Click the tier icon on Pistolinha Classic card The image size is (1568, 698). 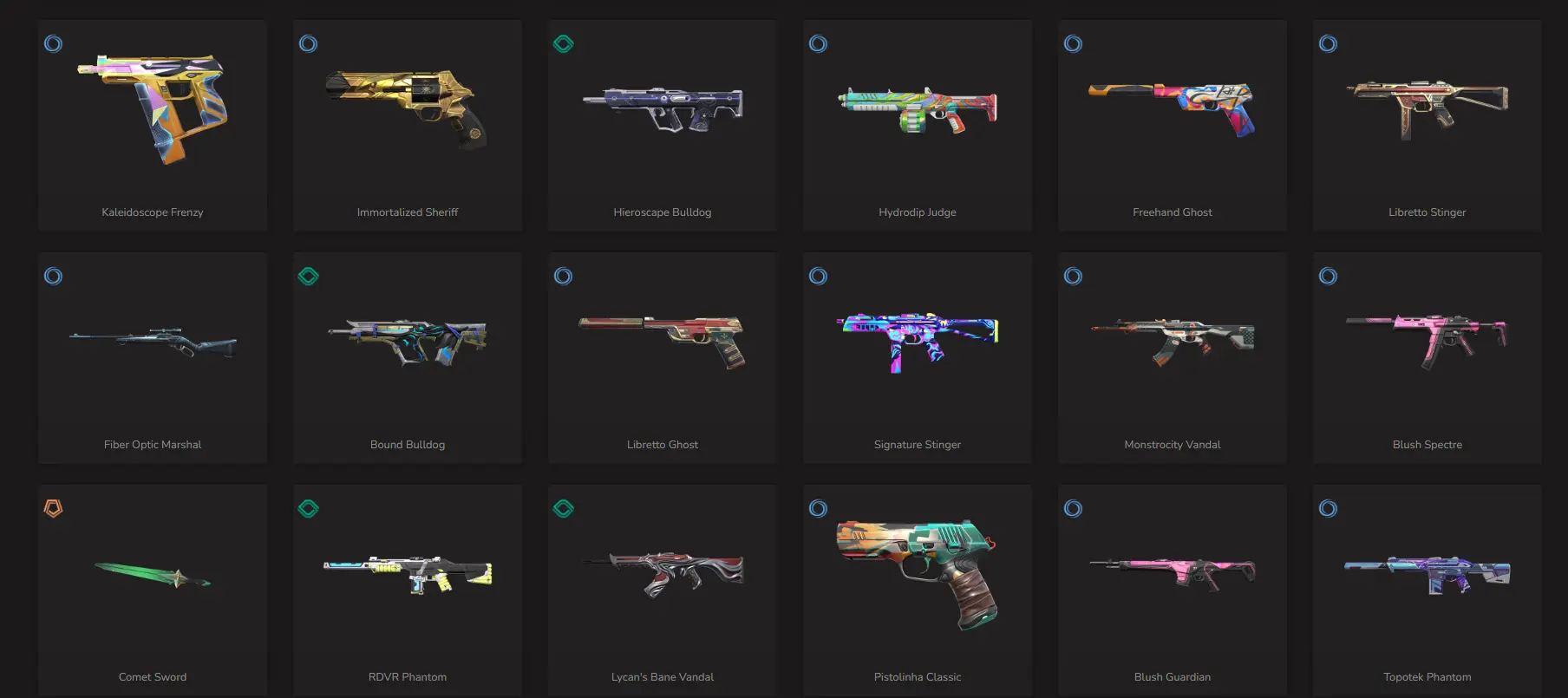tap(818, 508)
